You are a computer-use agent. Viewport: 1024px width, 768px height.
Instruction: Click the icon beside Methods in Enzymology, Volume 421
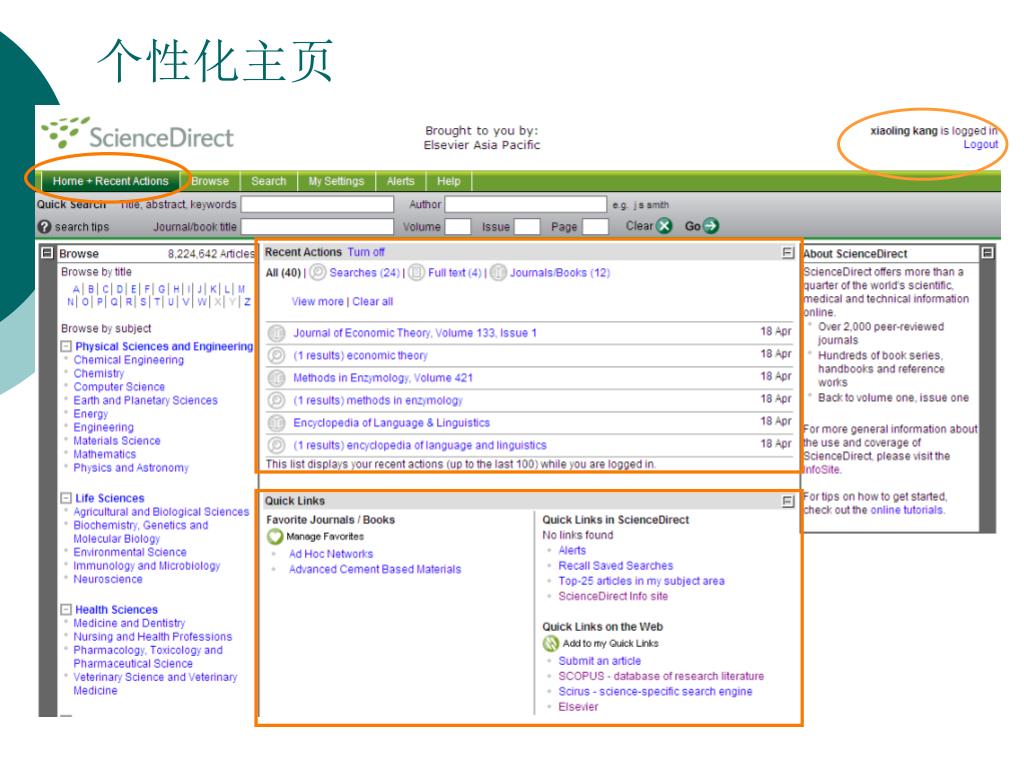pyautogui.click(x=277, y=378)
